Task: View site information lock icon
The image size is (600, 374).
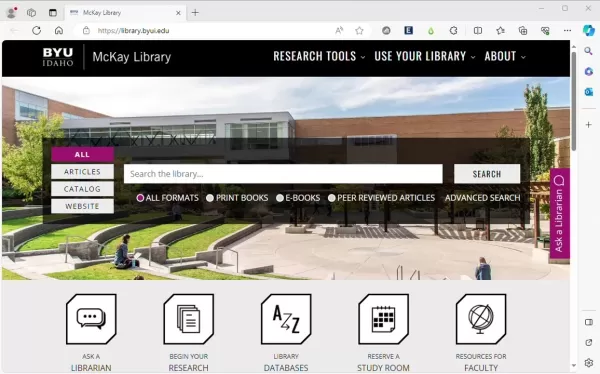Action: tap(86, 31)
